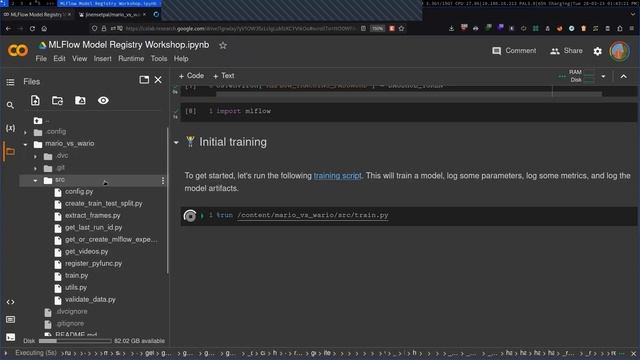The image size is (640, 360).
Task: Open the Comment panel
Action: [514, 51]
